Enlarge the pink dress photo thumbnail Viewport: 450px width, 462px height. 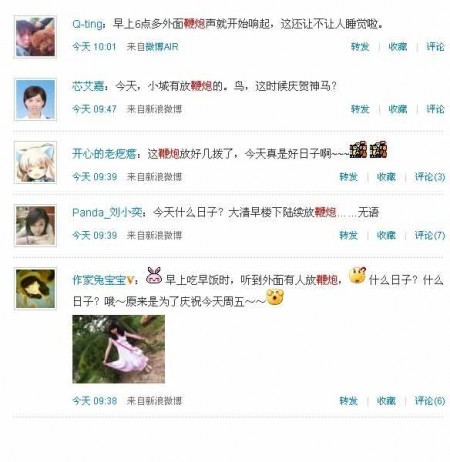[119, 349]
